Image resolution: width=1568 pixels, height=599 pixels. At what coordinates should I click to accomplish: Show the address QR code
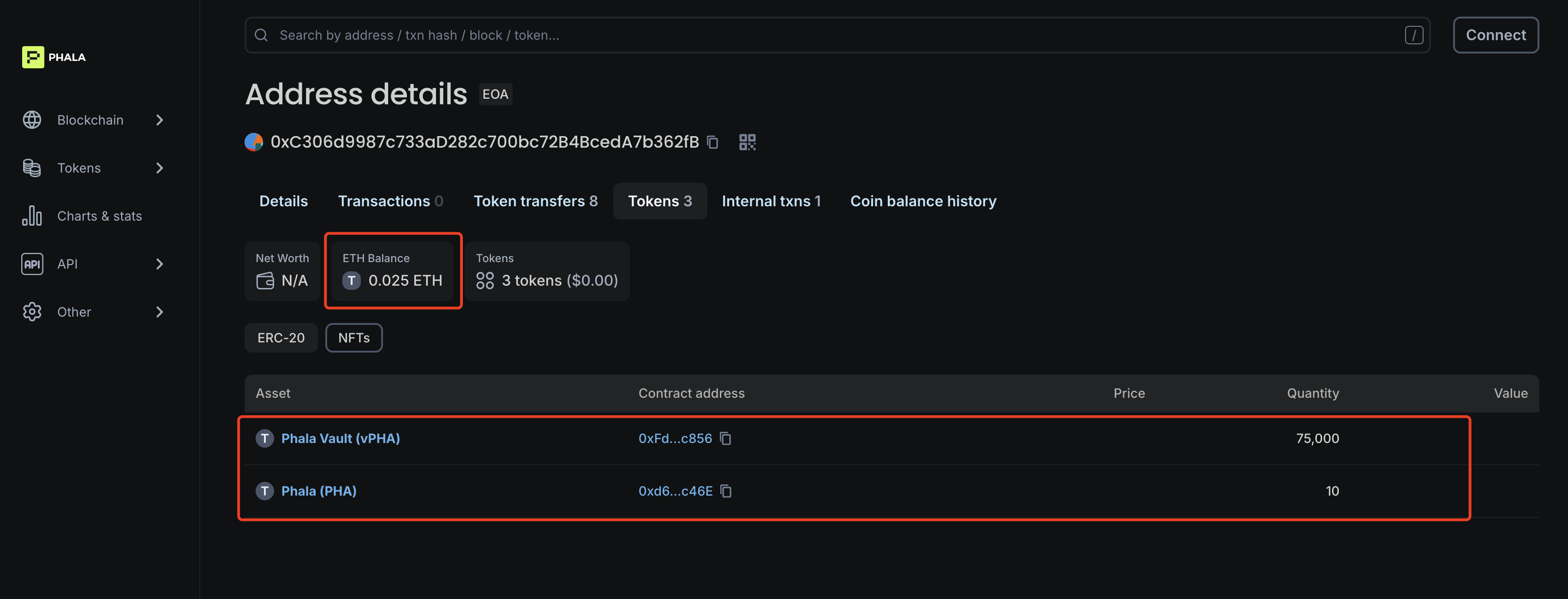tap(747, 143)
